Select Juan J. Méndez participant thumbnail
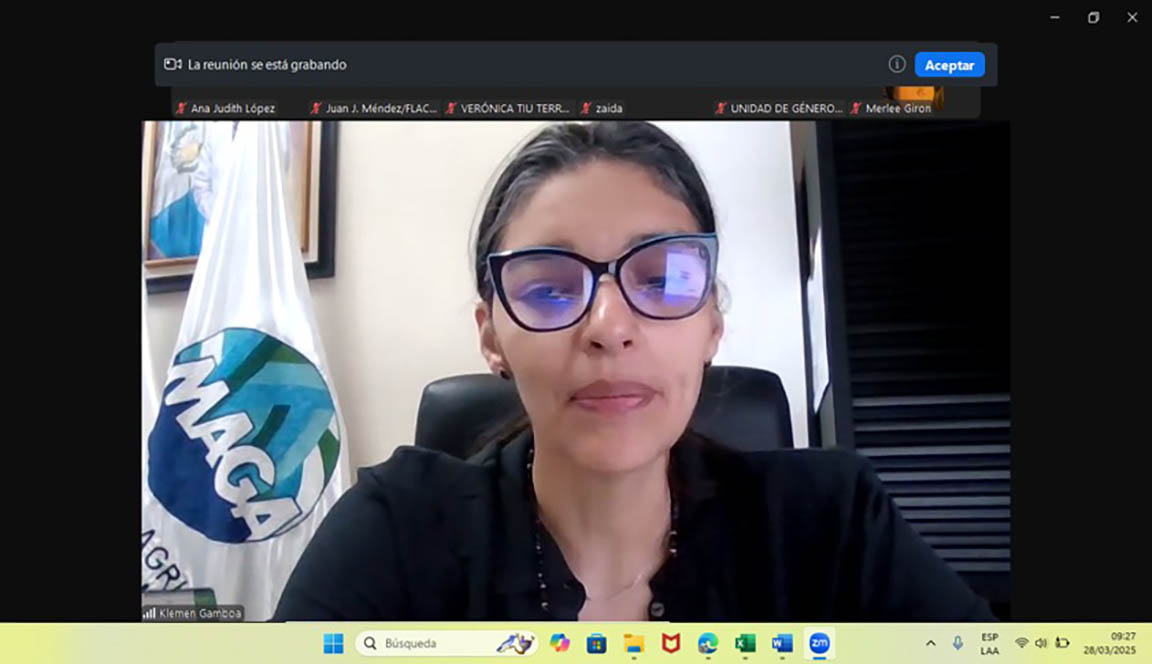The height and width of the screenshot is (664, 1152). pos(374,108)
